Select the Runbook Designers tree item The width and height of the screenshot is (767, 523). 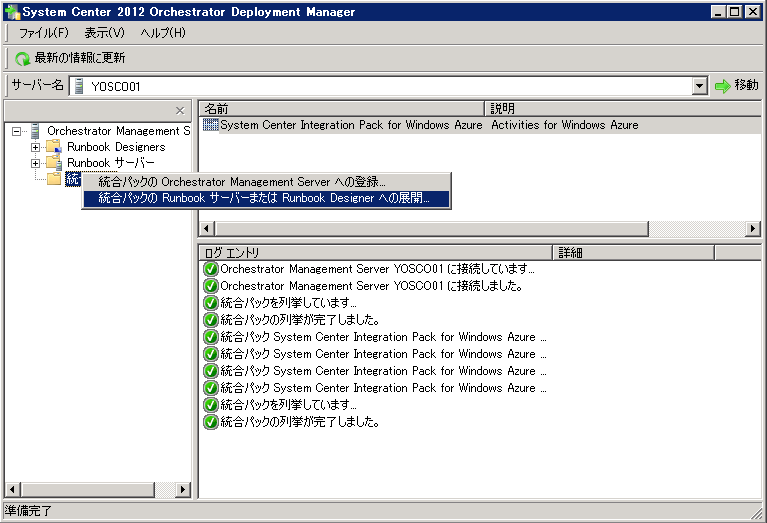(x=116, y=147)
